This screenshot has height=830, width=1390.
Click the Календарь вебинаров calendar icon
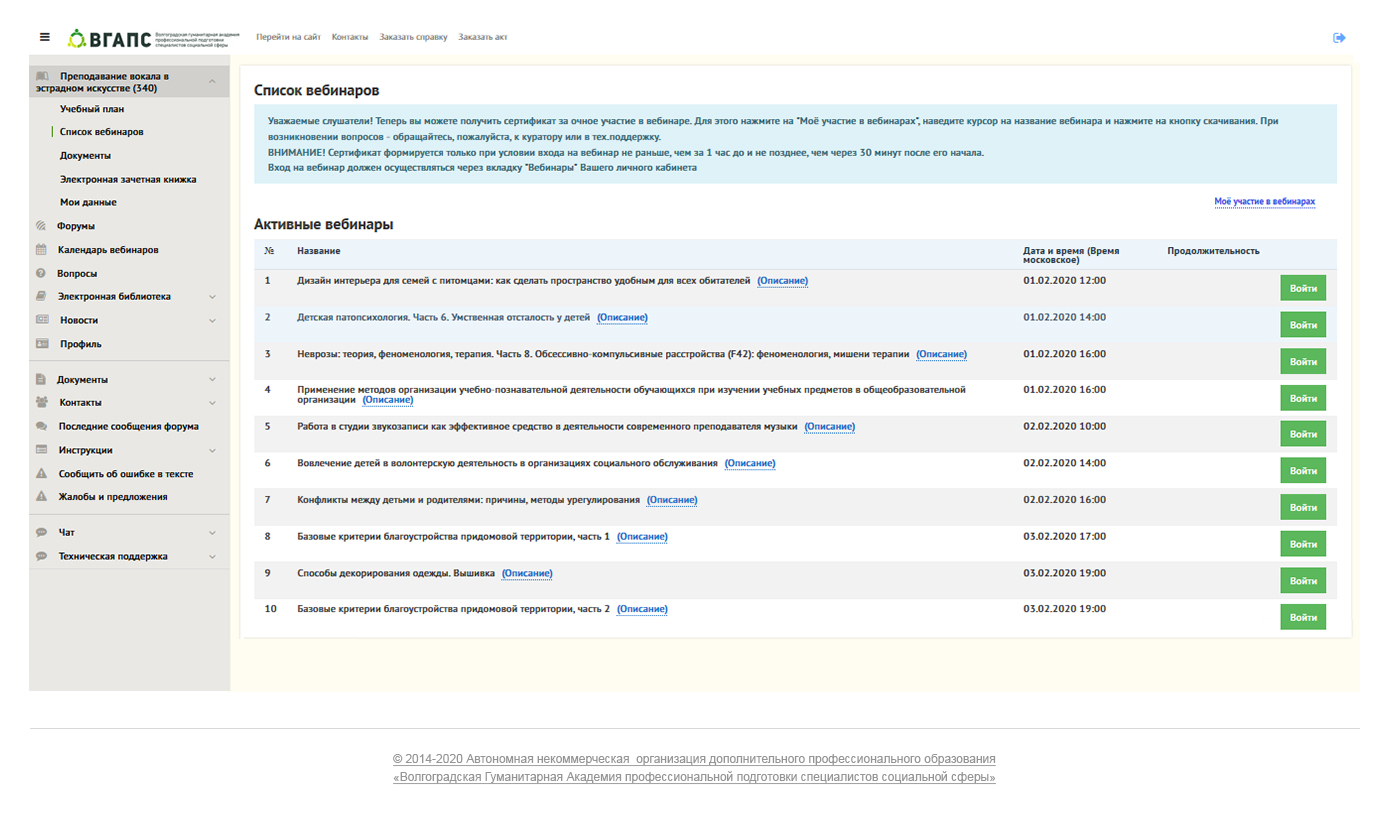coord(41,250)
